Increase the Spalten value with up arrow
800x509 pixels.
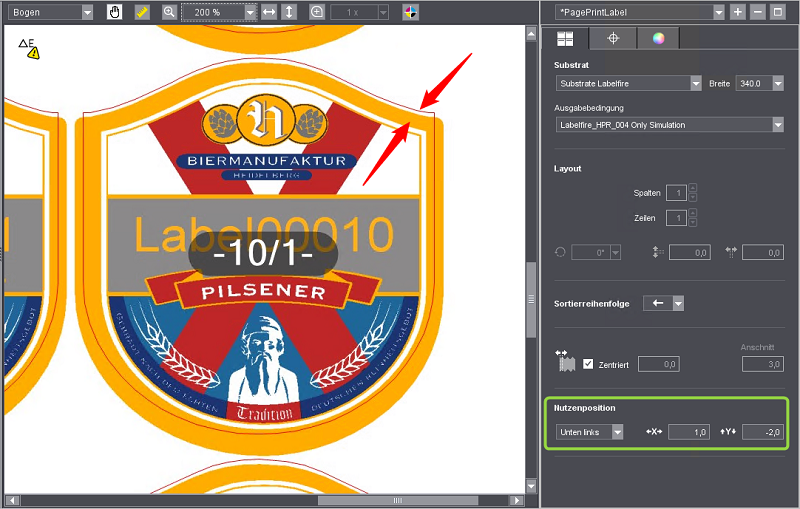693,188
